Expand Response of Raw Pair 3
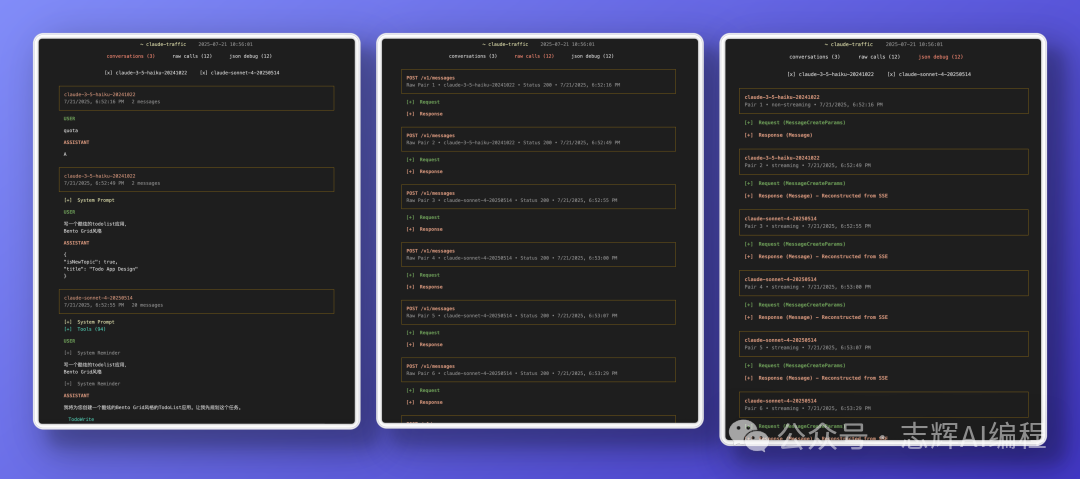This screenshot has height=479, width=1080. [x=424, y=229]
